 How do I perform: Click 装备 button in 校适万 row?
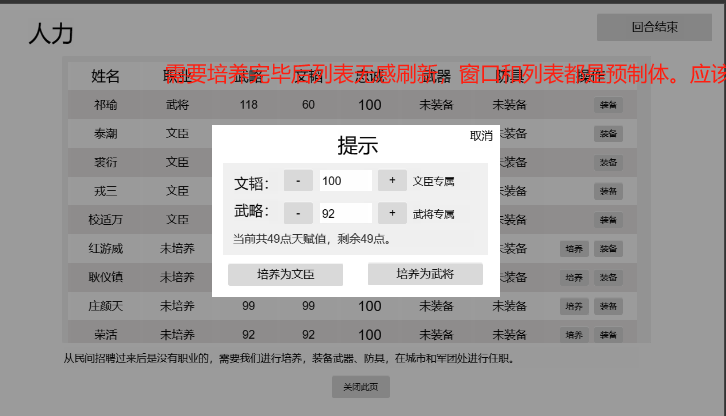point(608,220)
